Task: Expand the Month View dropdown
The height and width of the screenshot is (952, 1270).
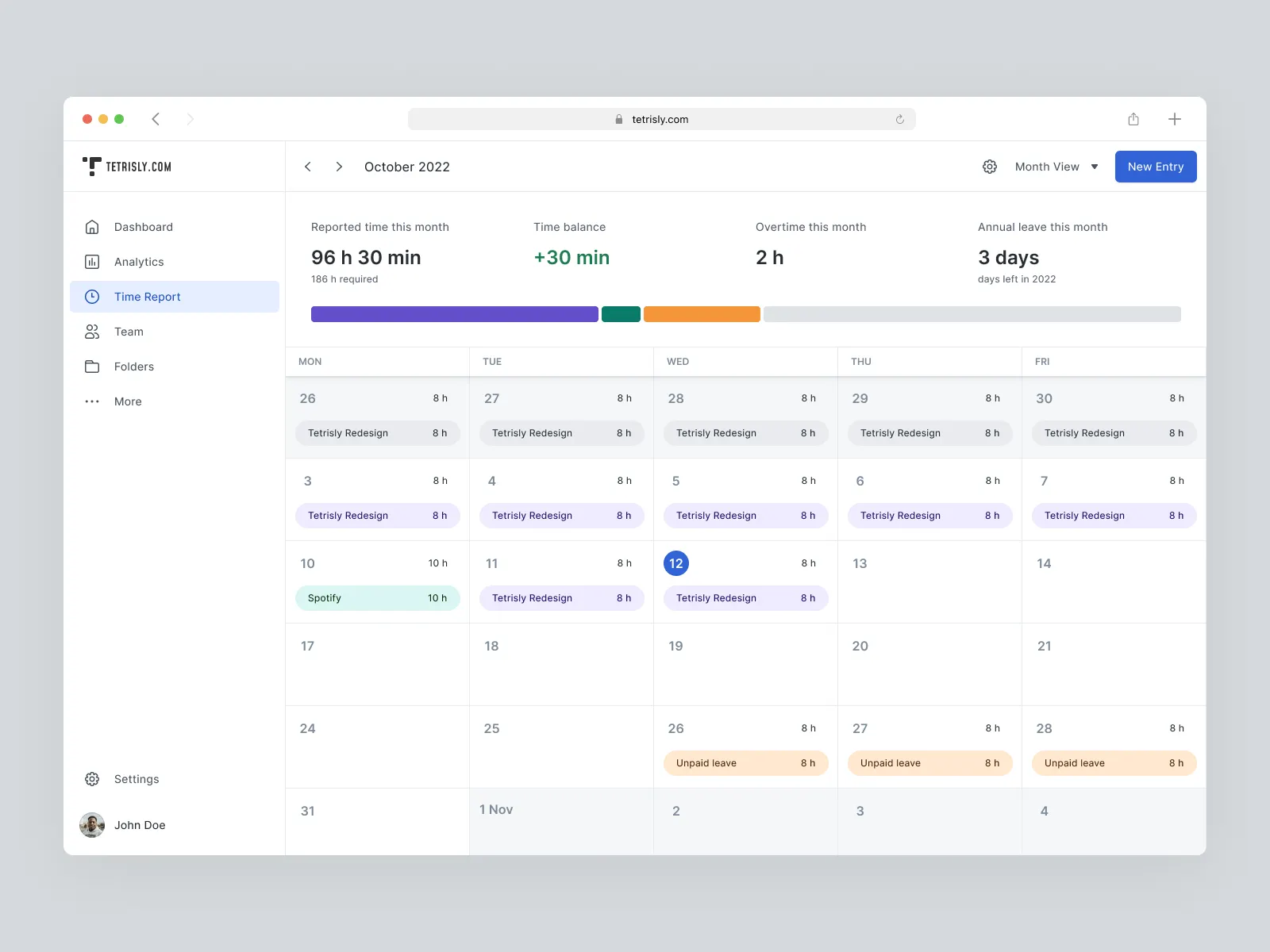Action: pyautogui.click(x=1056, y=167)
